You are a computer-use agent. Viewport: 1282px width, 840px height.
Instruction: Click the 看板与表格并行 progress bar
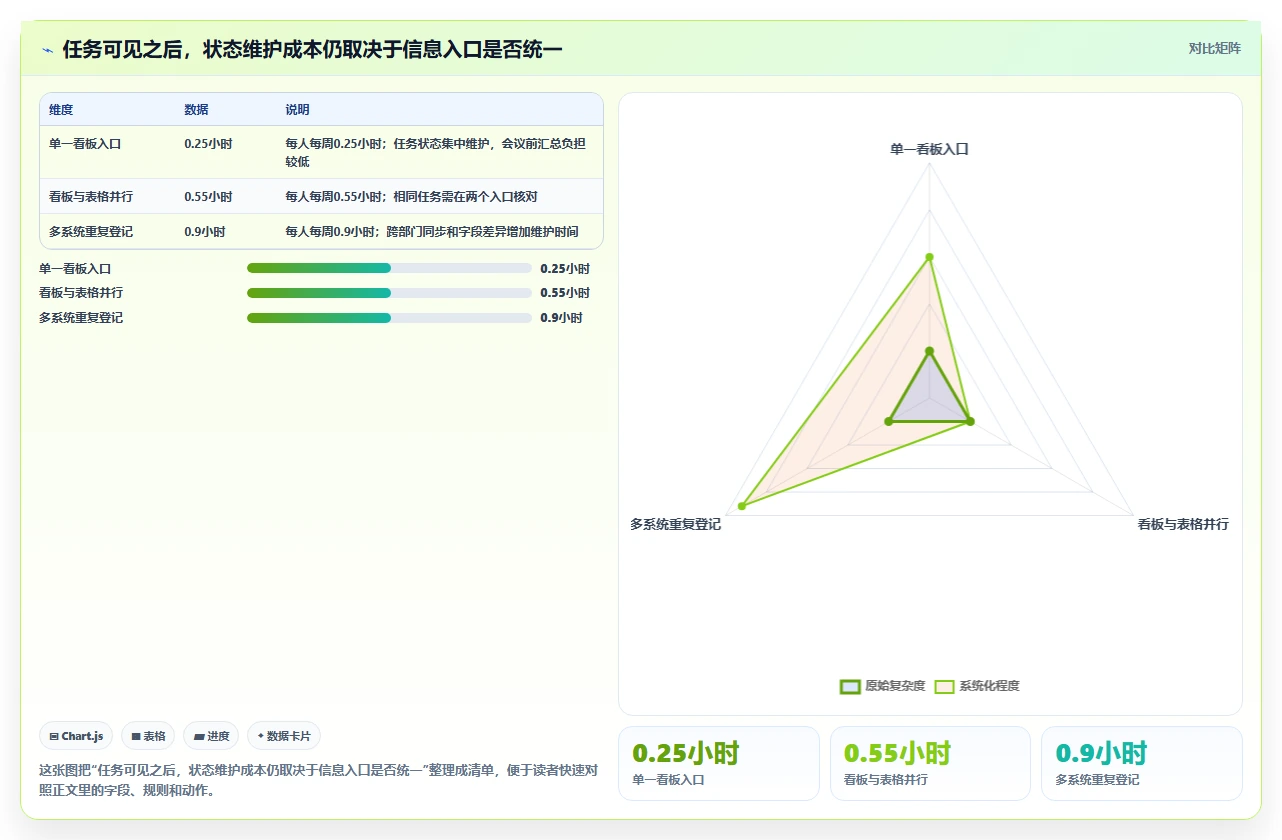pyautogui.click(x=389, y=293)
